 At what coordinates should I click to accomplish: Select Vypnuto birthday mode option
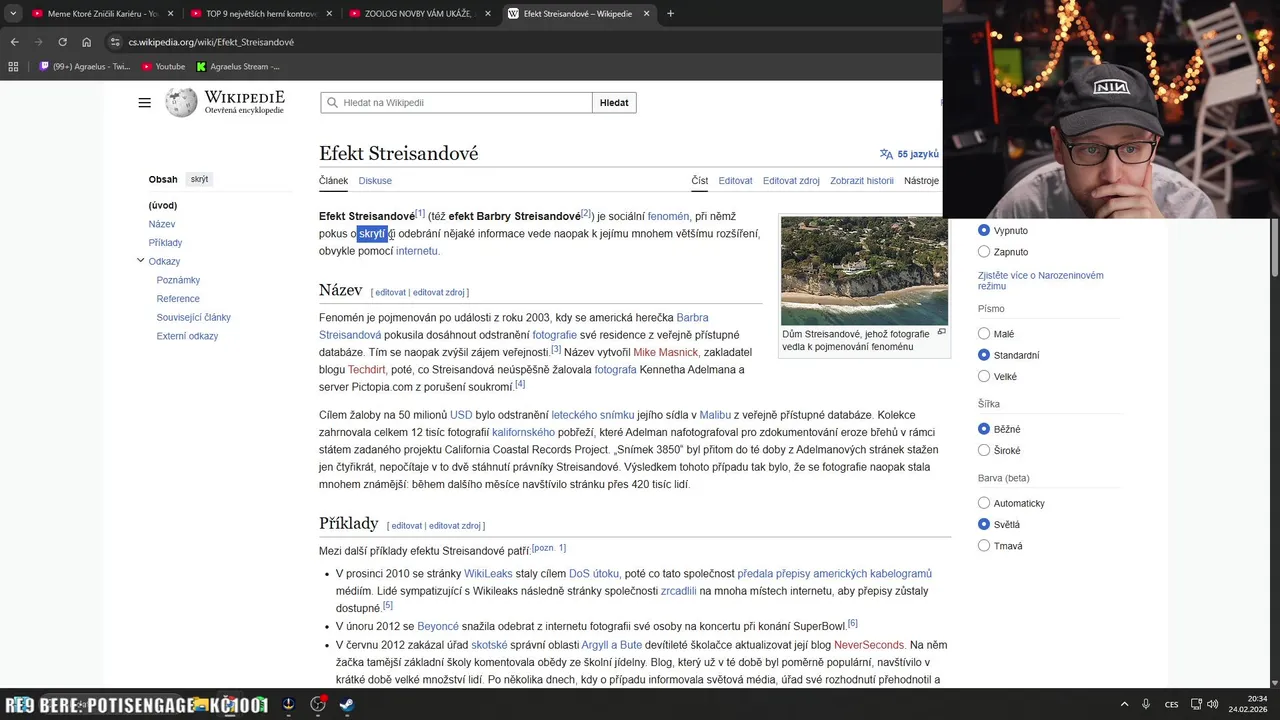pos(984,230)
